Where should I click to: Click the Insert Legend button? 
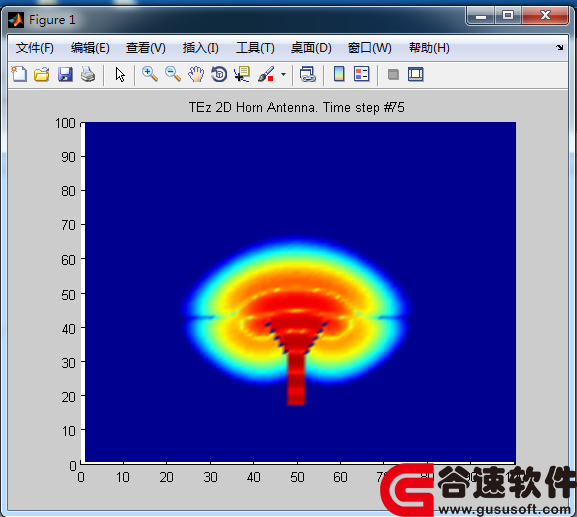point(362,74)
